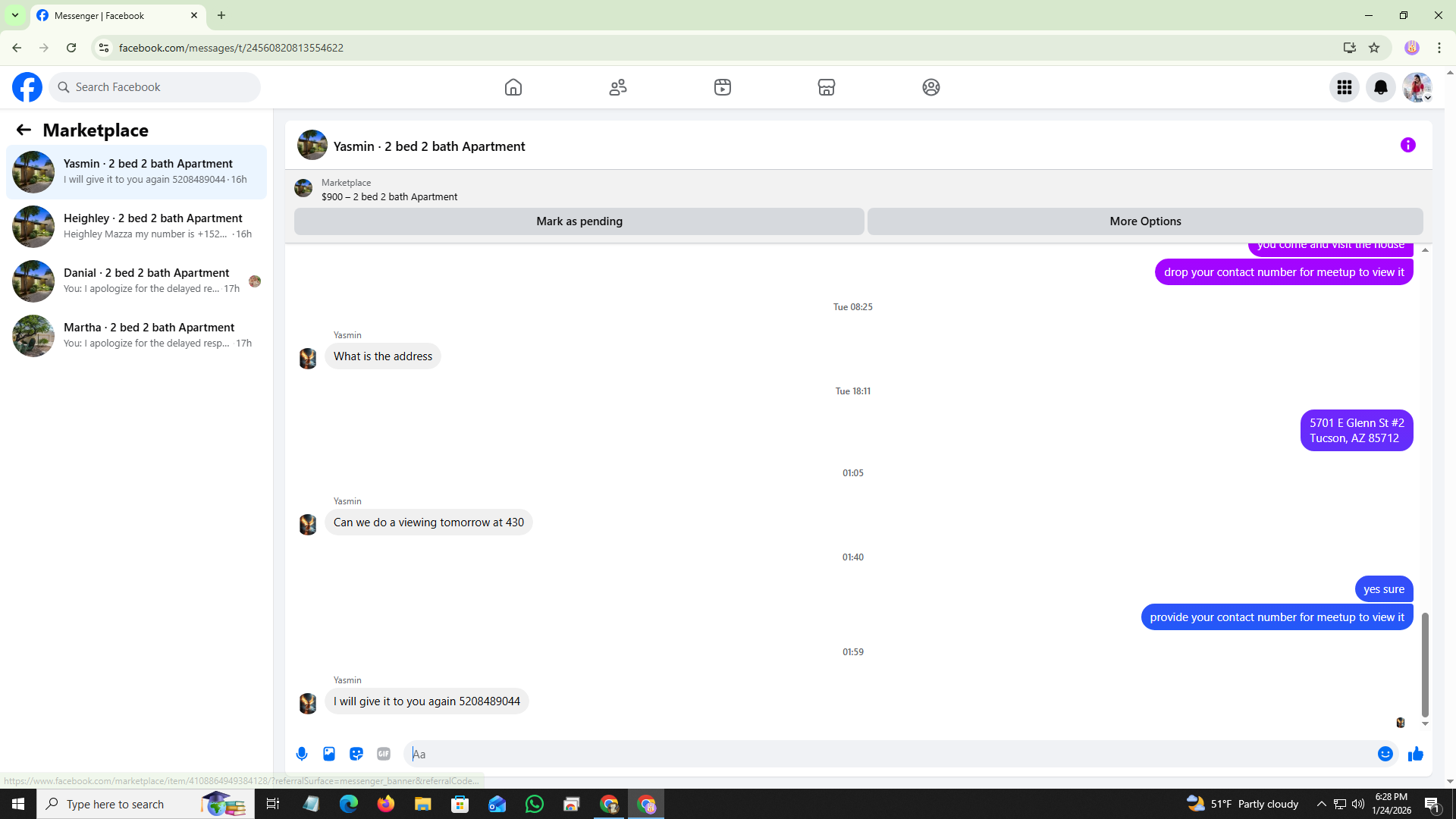The image size is (1456, 819).
Task: Open the emoji picker in composer
Action: coord(1385,754)
